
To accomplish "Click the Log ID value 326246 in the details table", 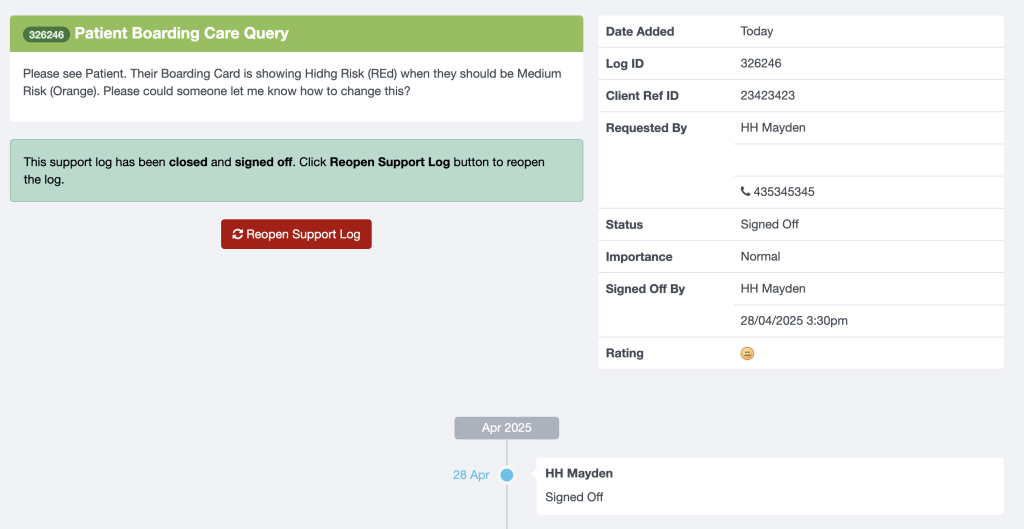I will click(760, 63).
